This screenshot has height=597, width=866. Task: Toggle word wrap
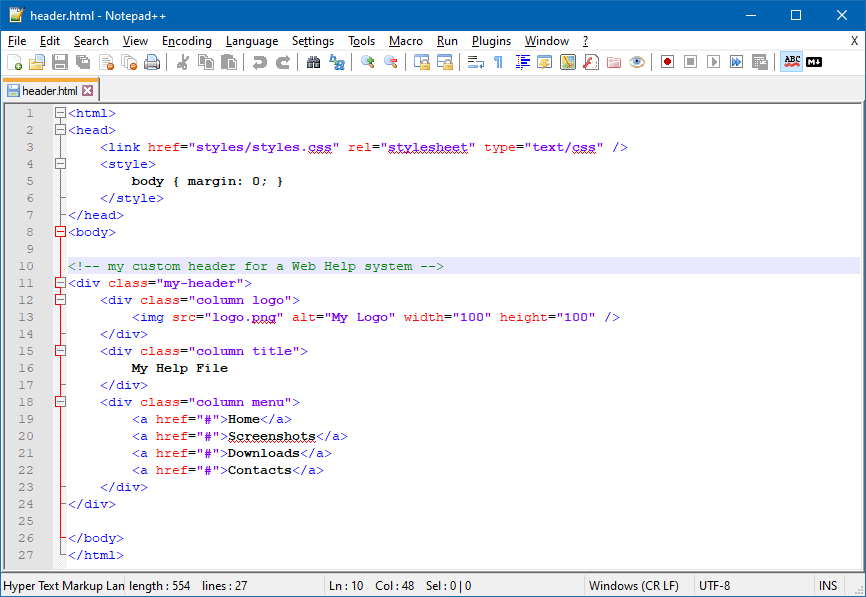(x=474, y=62)
